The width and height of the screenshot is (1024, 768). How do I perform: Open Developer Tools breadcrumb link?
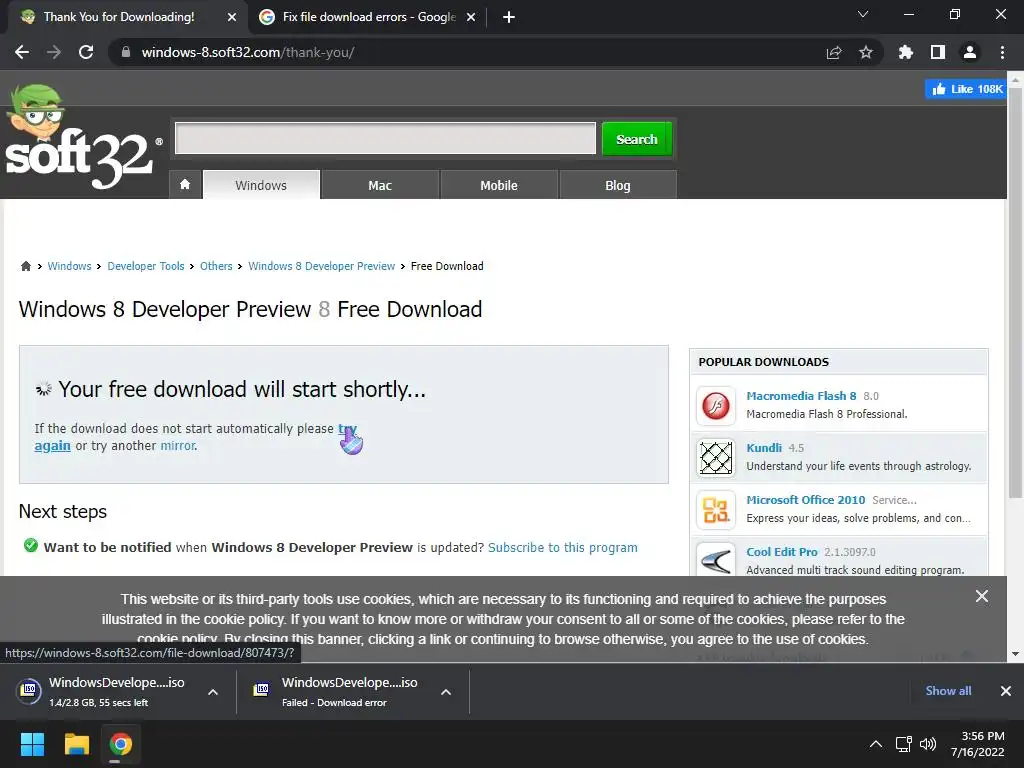point(146,266)
